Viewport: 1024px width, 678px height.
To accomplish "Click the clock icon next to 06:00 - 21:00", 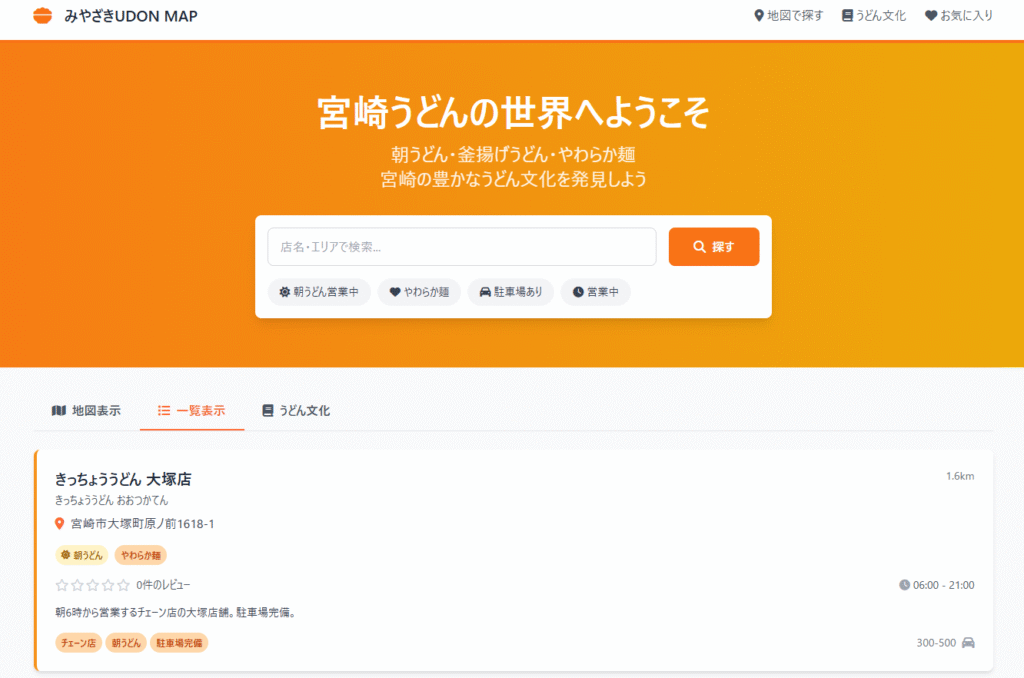I will (x=905, y=585).
